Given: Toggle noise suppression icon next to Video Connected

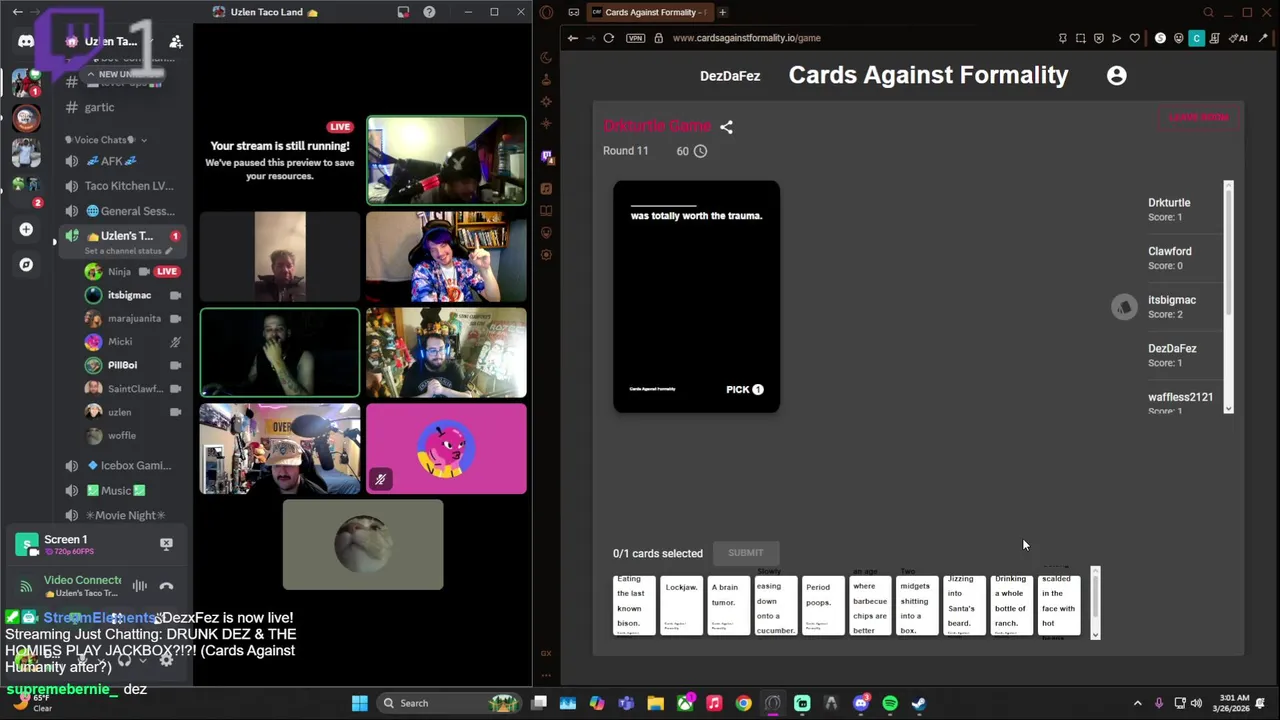Looking at the screenshot, I should [140, 586].
